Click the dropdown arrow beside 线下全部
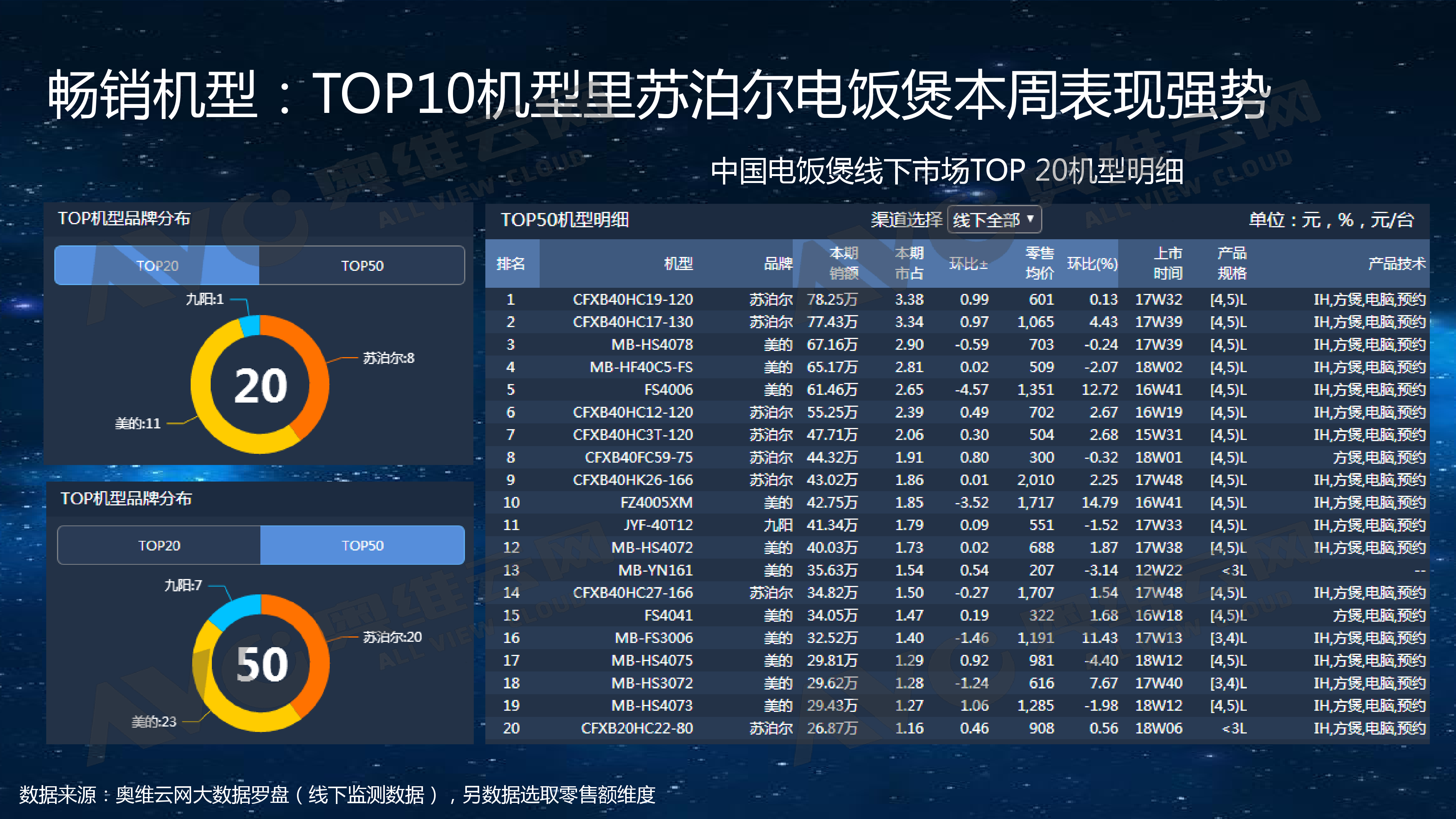 coord(1030,218)
